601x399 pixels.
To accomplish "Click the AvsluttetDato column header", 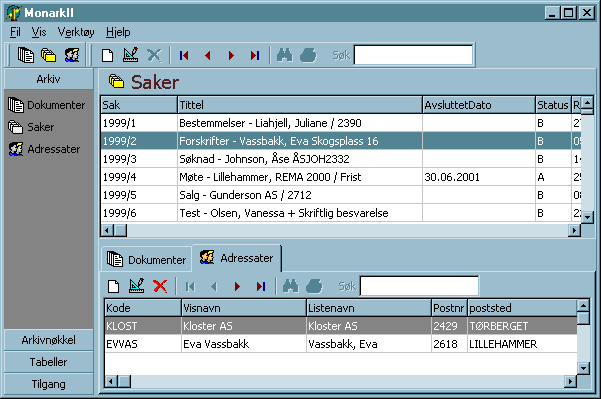I will click(479, 105).
